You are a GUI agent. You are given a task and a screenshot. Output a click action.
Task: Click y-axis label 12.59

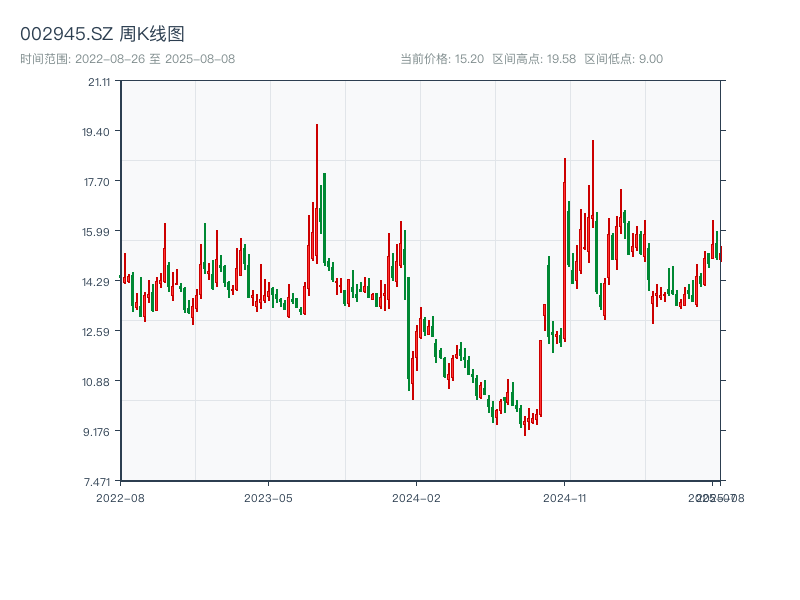[x=96, y=332]
